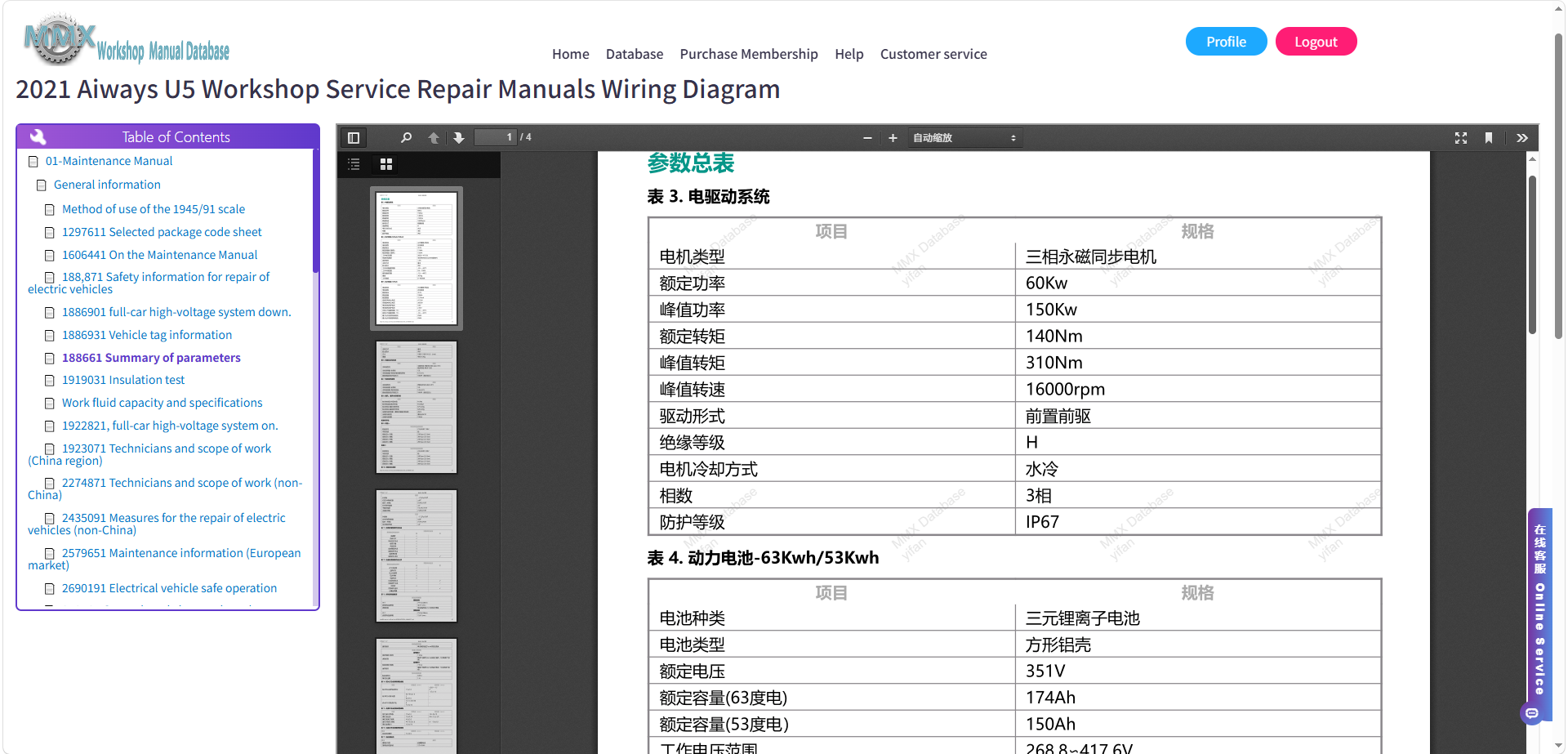Click document icon beside 1919031 Insulation test

click(x=50, y=381)
